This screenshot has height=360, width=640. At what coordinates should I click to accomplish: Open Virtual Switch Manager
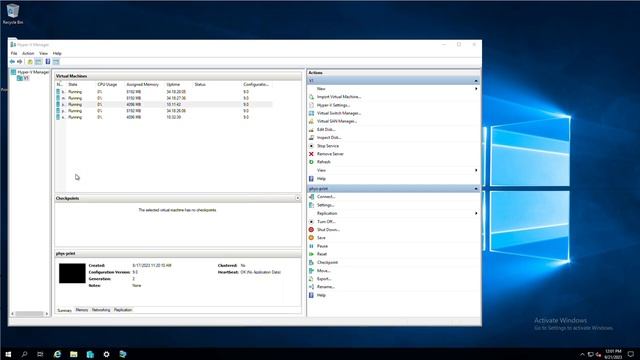(339, 113)
